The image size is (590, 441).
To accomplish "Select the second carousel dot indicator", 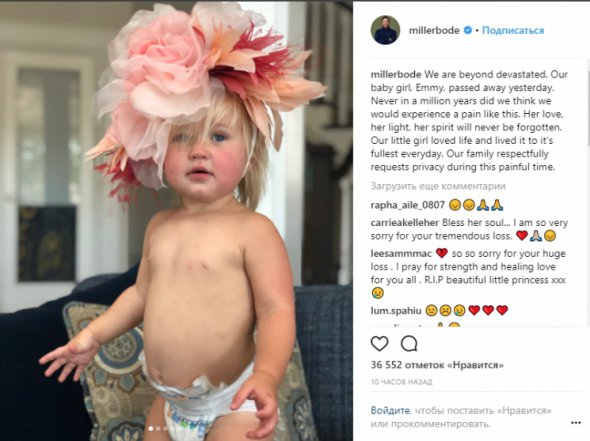I will [158, 428].
